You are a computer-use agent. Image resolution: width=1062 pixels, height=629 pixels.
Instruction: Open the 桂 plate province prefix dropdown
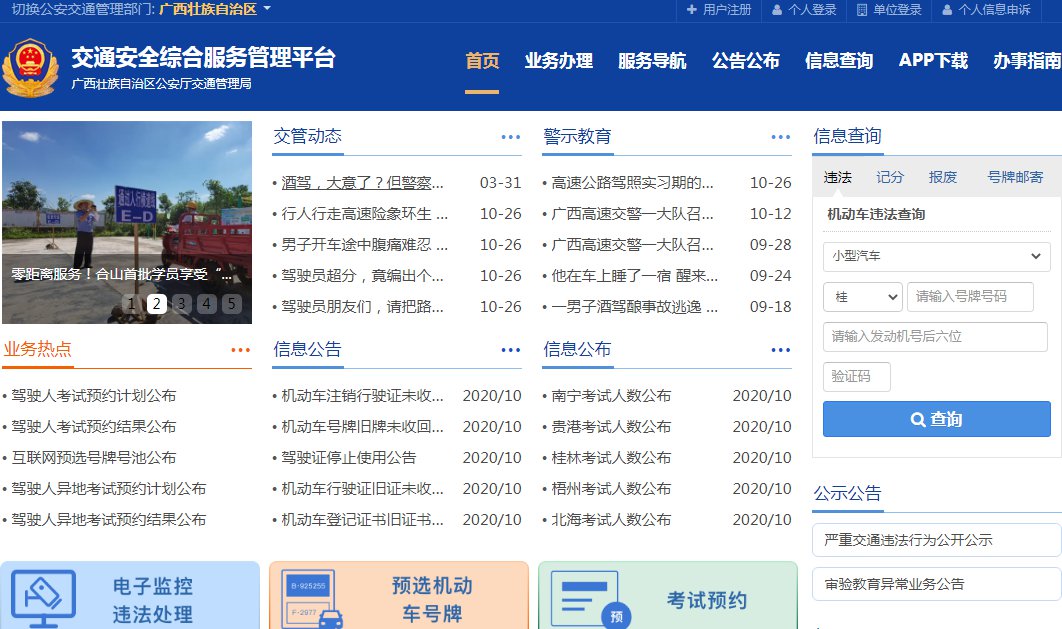pyautogui.click(x=862, y=297)
